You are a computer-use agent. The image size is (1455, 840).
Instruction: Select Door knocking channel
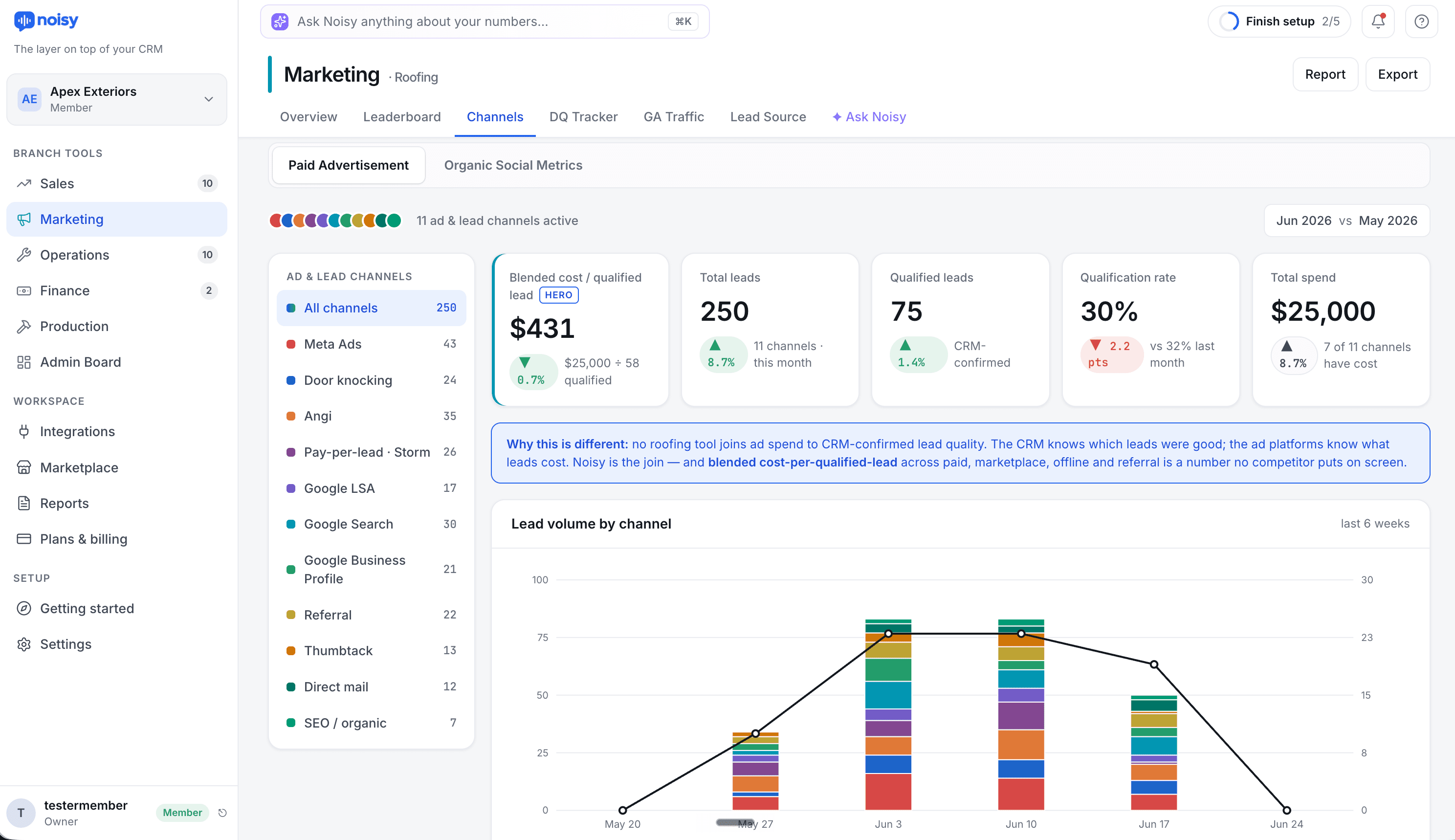(x=372, y=380)
